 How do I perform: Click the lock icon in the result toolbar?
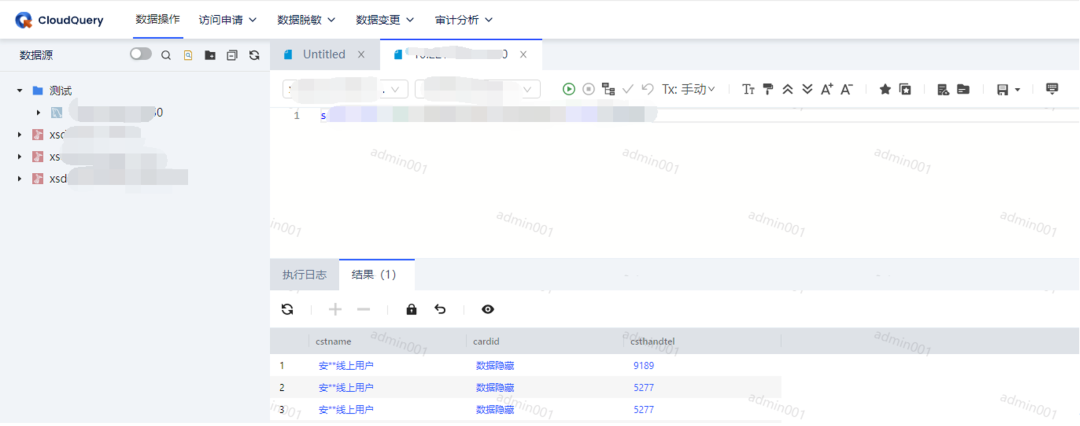412,310
